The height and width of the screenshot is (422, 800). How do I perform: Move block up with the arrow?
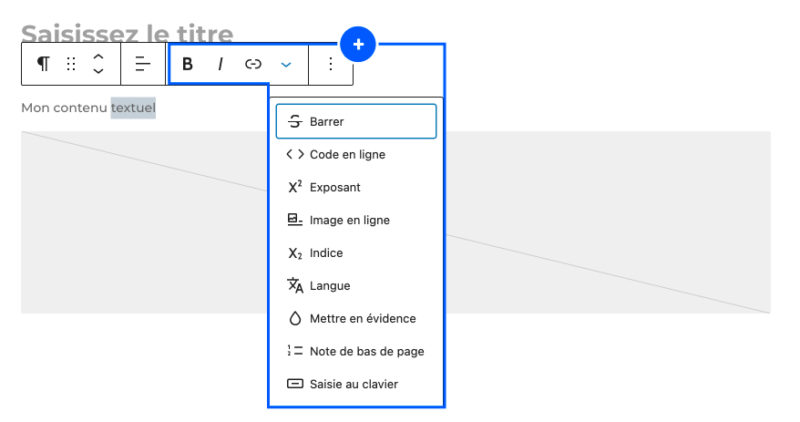pos(98,57)
